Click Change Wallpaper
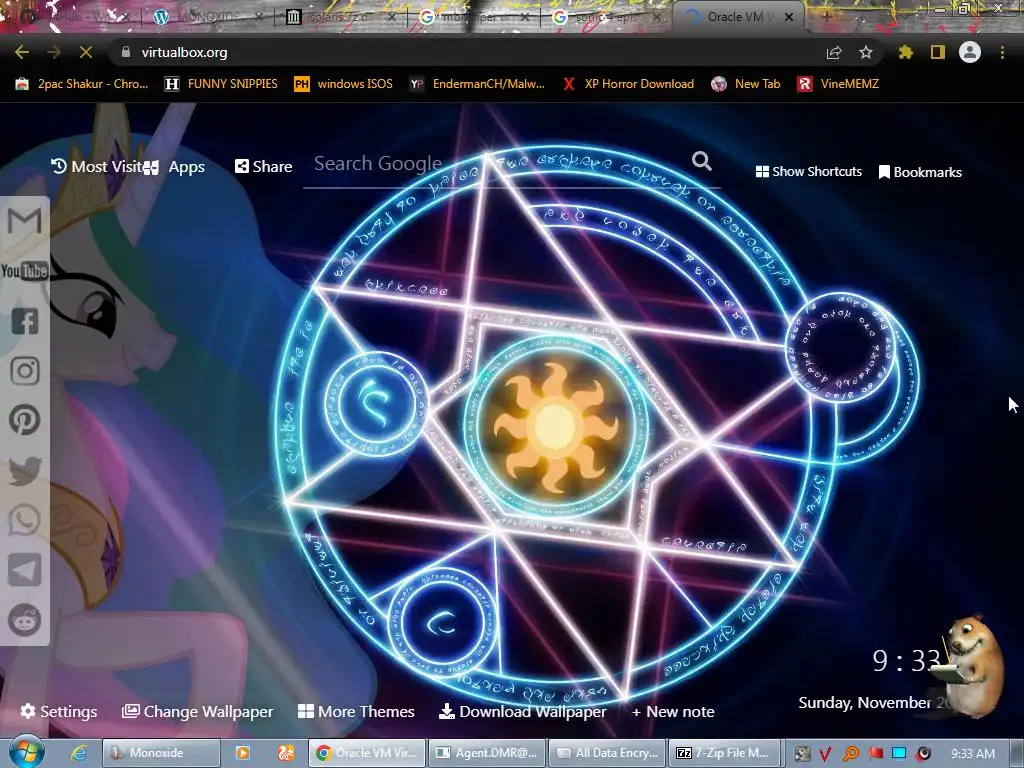Image resolution: width=1024 pixels, height=768 pixels. coord(198,711)
